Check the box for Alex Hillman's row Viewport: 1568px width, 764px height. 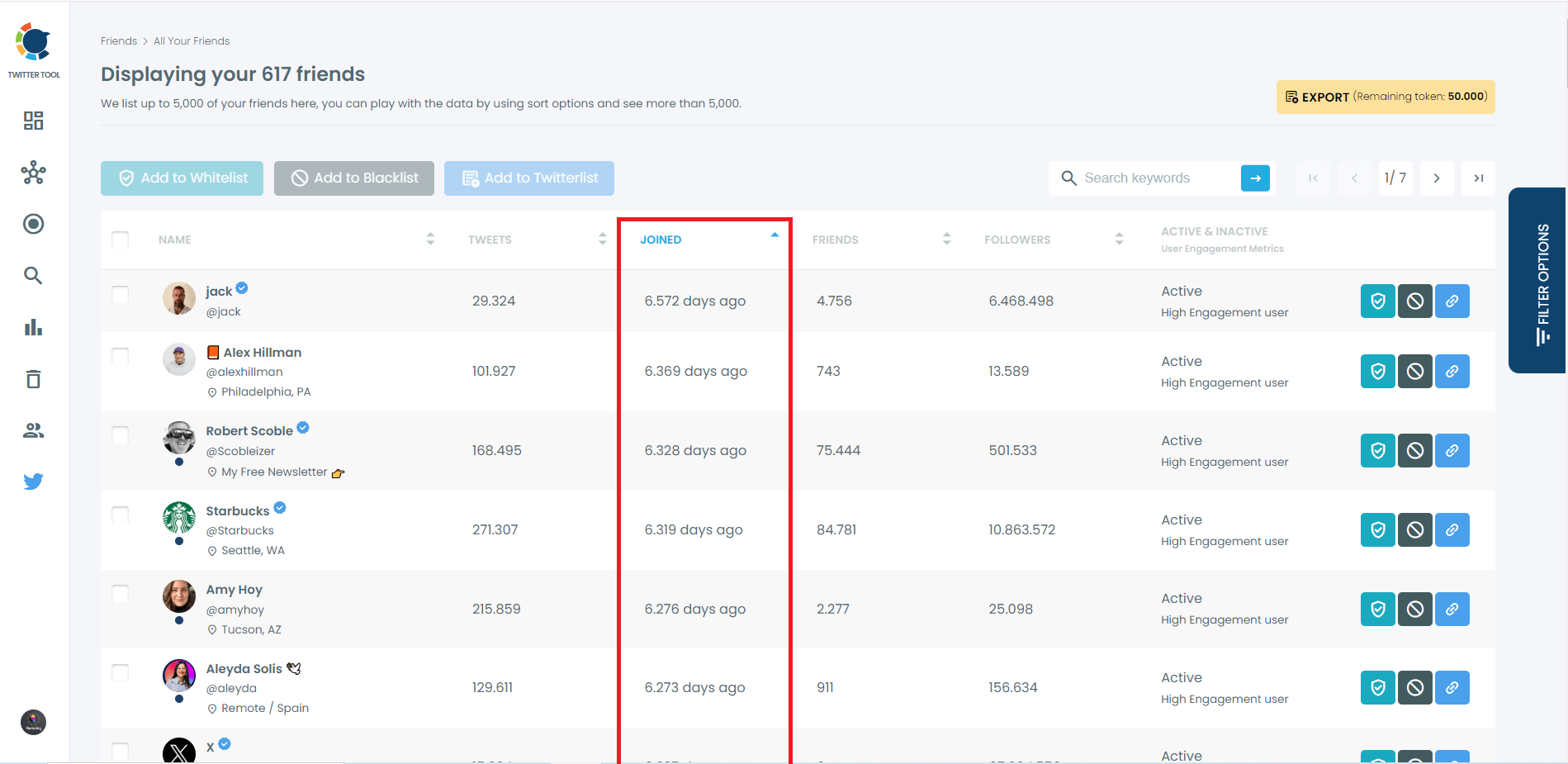[121, 356]
